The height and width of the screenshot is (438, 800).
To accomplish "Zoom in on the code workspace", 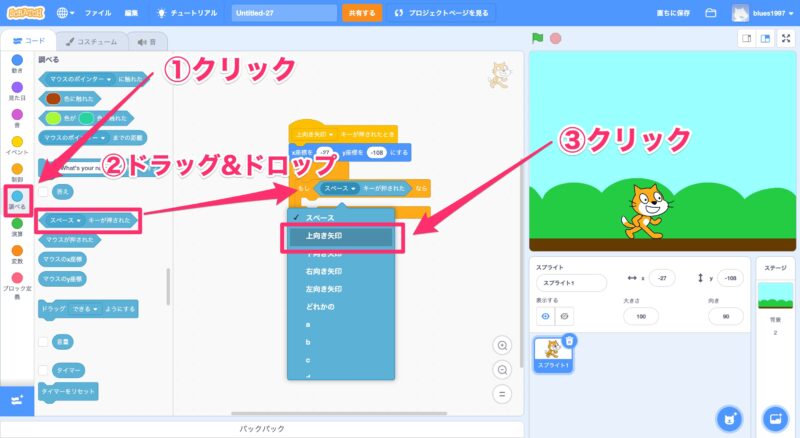I will click(x=502, y=345).
